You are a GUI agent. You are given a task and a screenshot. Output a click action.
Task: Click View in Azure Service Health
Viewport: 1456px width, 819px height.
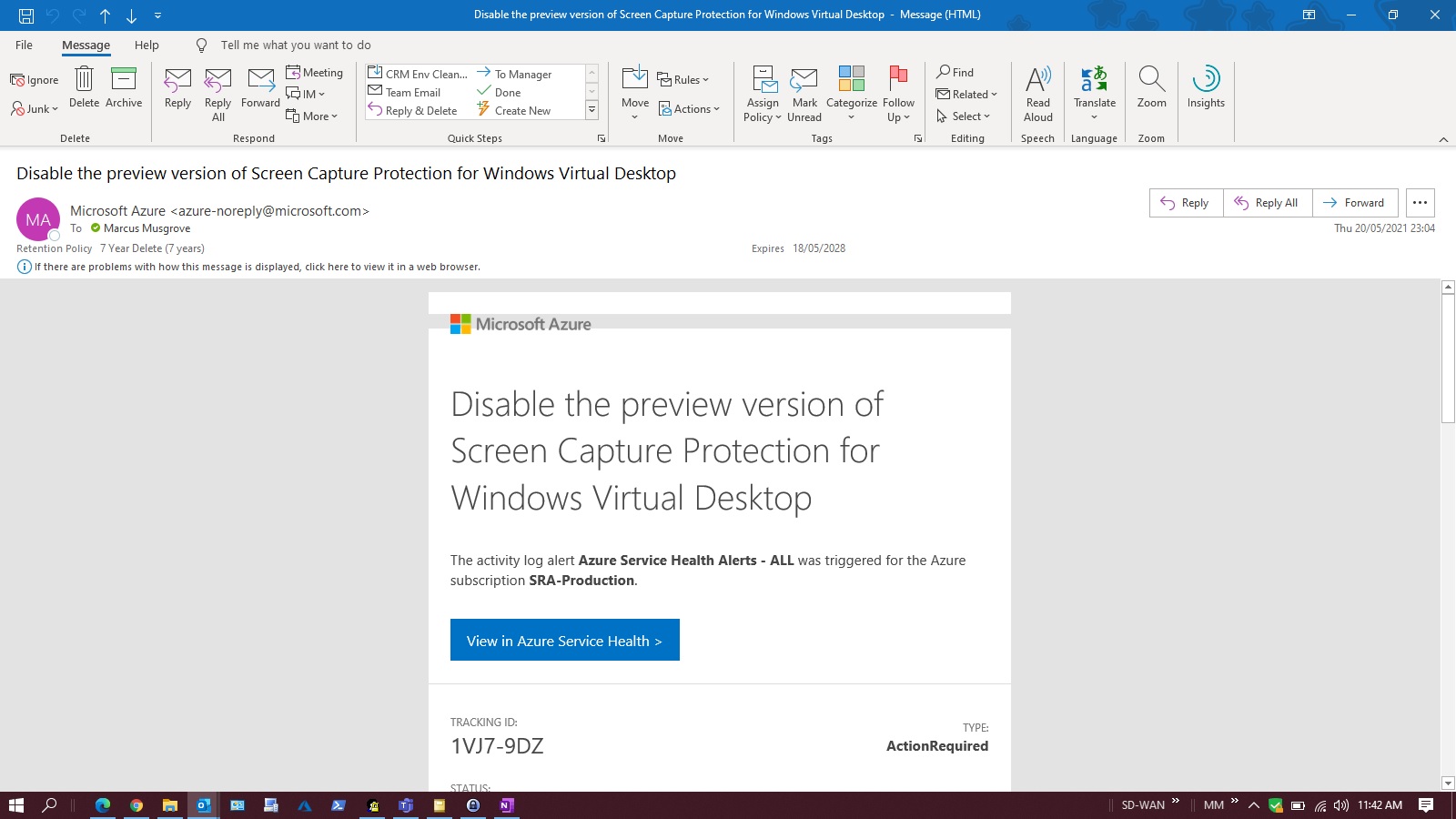point(564,641)
